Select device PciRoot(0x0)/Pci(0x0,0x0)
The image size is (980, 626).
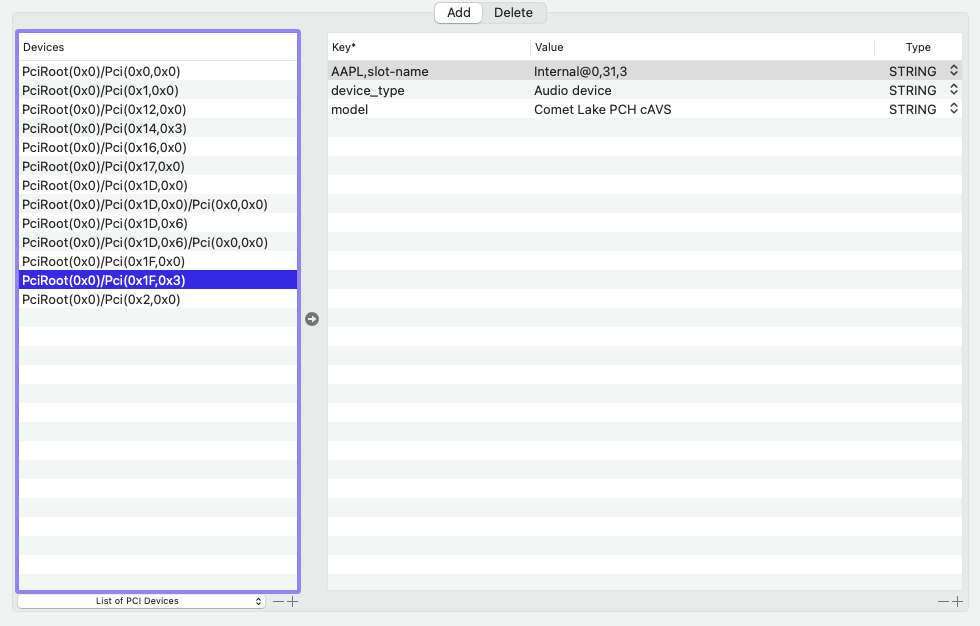(x=101, y=71)
